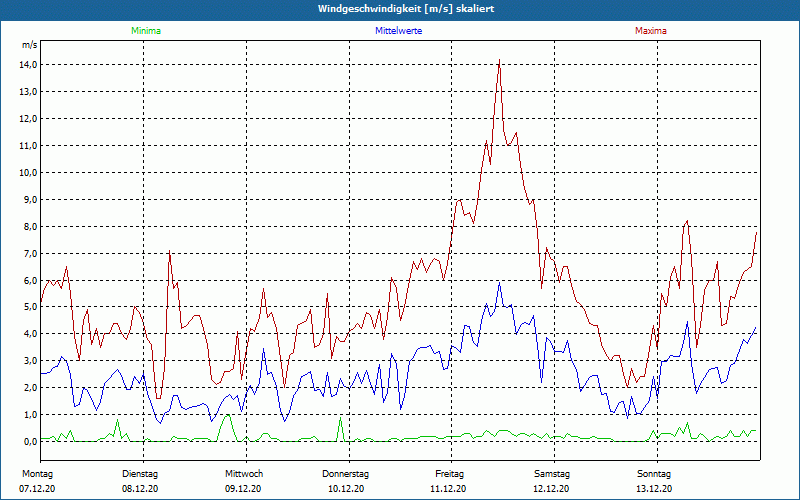Screen dimensions: 800x500
Task: Click the 8,0 y-axis value
Action: click(x=30, y=227)
